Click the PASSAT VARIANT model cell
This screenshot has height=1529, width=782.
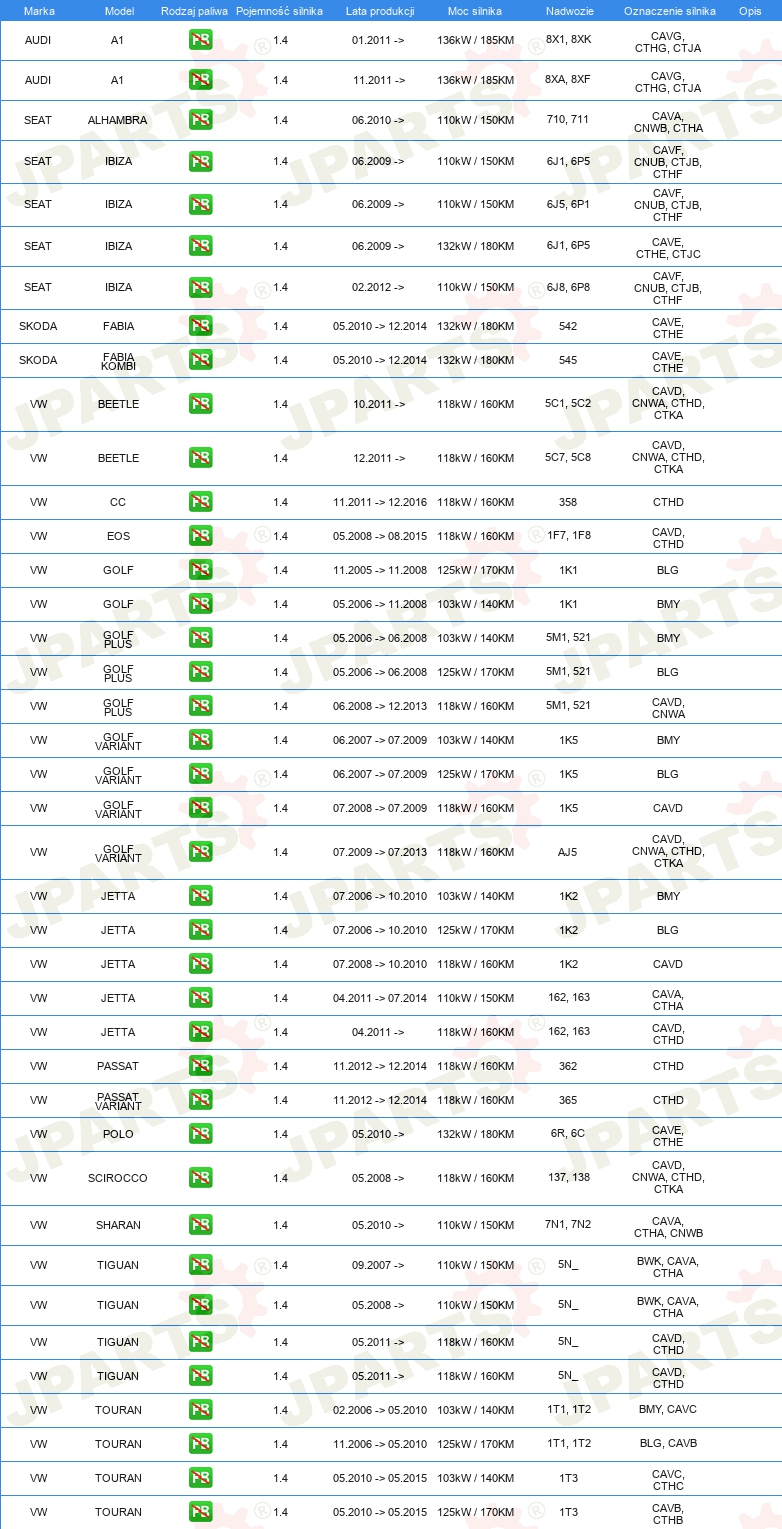click(x=118, y=1101)
